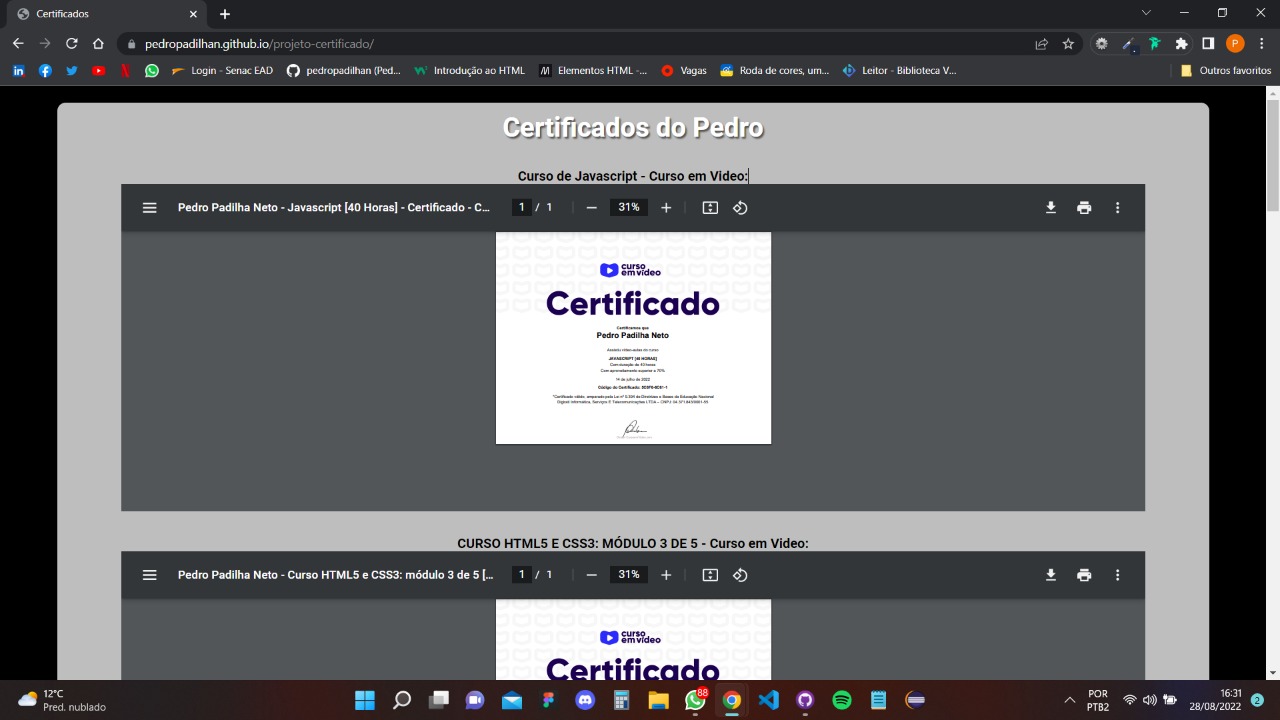
Task: Rotate the Javascript certificate counterclockwise
Action: point(740,207)
